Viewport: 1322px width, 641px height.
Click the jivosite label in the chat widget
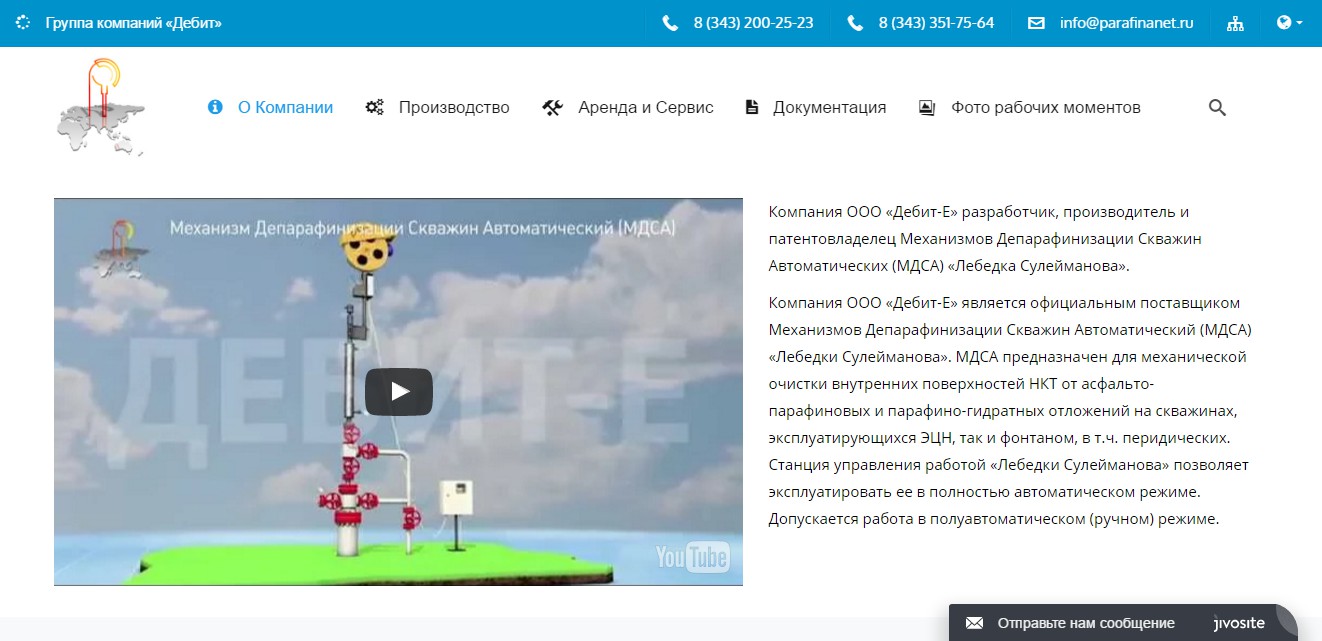[x=1240, y=623]
